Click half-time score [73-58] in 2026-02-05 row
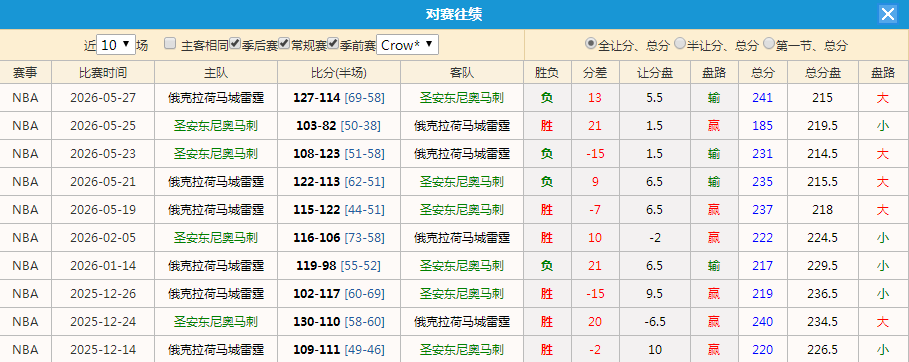909x362 pixels. tap(364, 237)
